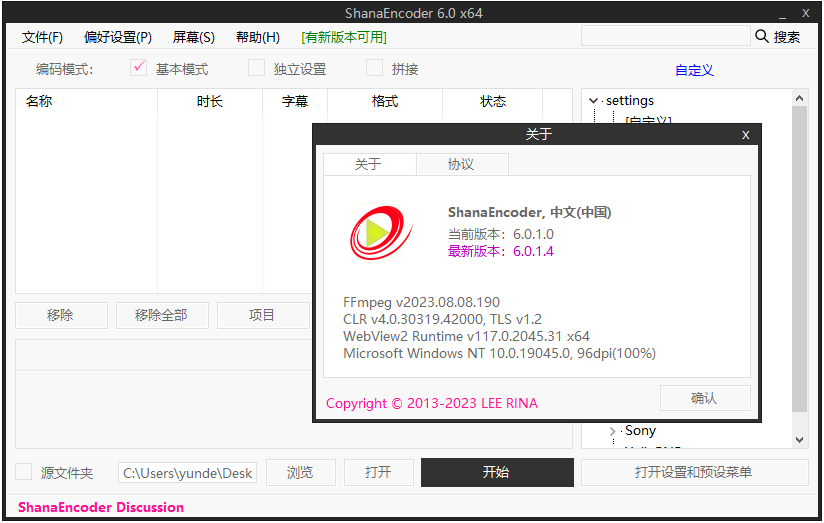This screenshot has height=523, width=824.
Task: Select the settings root tree item
Action: [630, 100]
